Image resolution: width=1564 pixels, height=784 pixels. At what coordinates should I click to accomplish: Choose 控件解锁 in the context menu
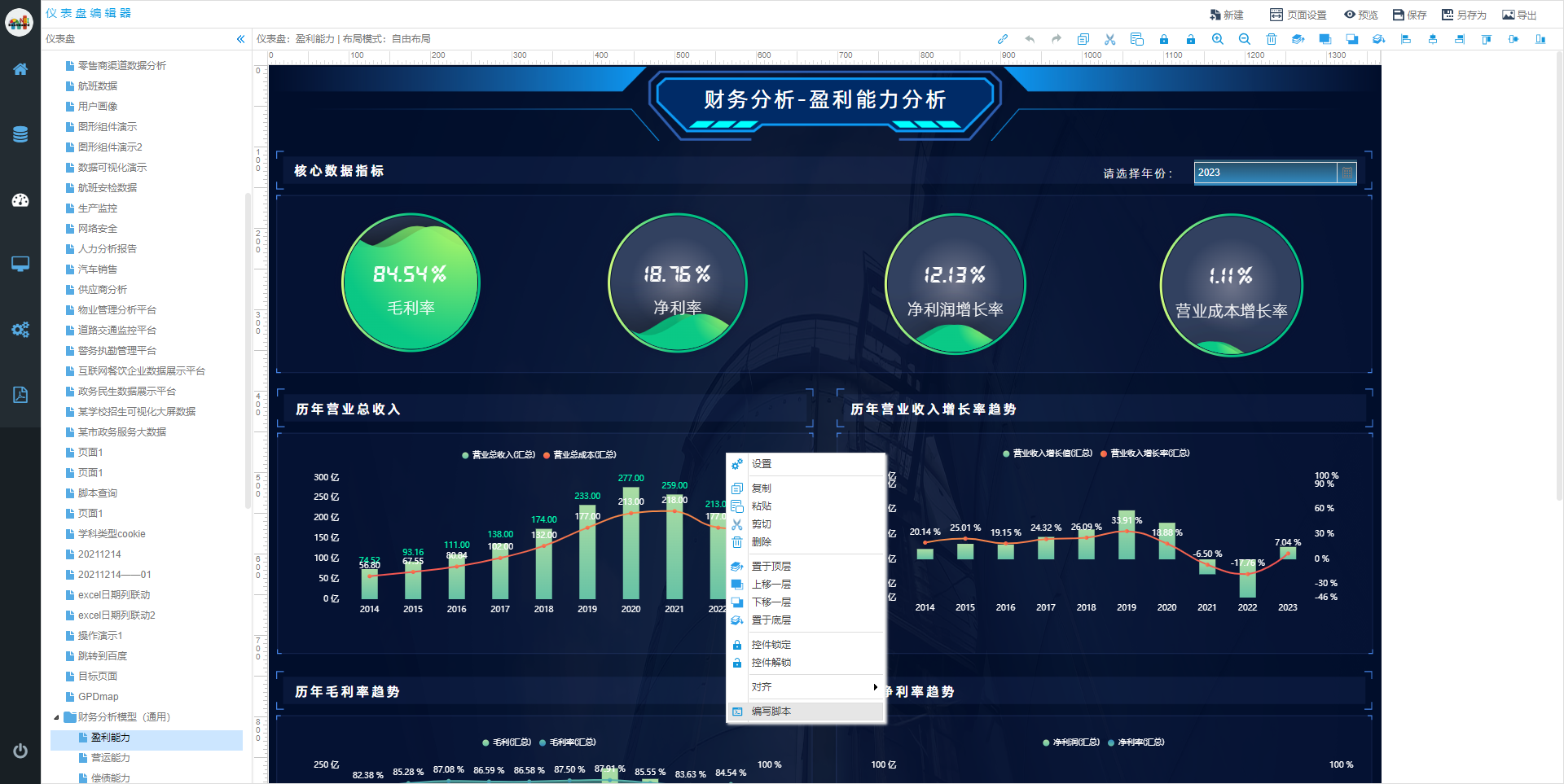(805, 663)
